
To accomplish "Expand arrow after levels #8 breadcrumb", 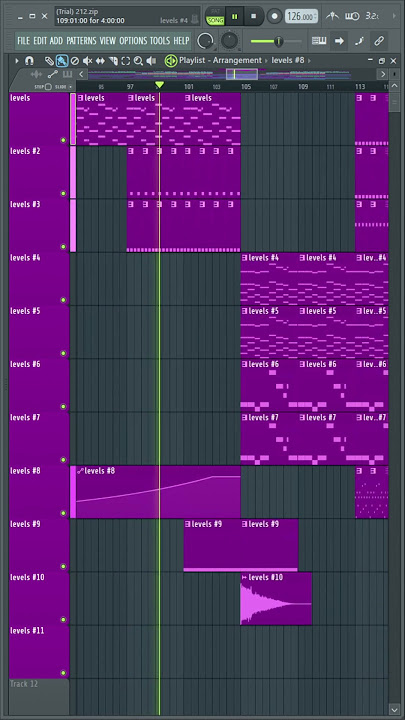I will [x=309, y=61].
